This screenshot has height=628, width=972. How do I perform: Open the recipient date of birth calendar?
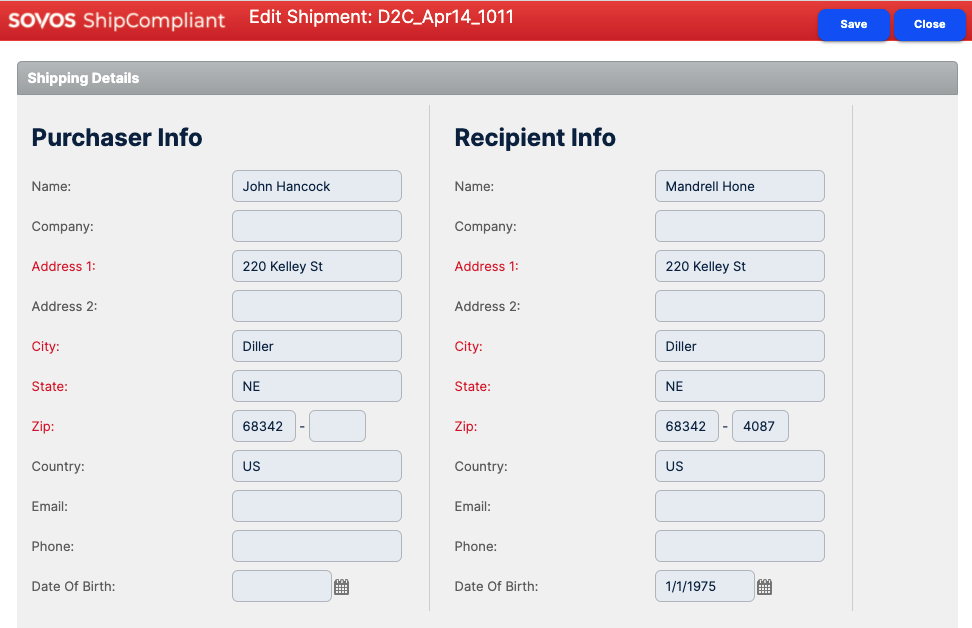764,587
